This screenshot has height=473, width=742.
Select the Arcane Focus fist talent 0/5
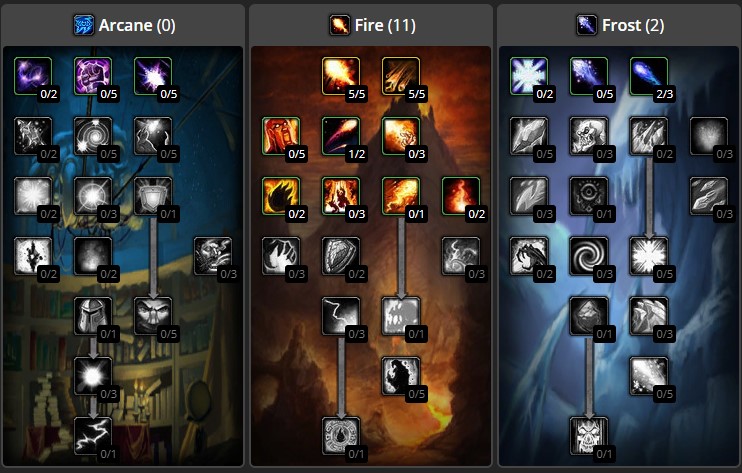tap(93, 76)
